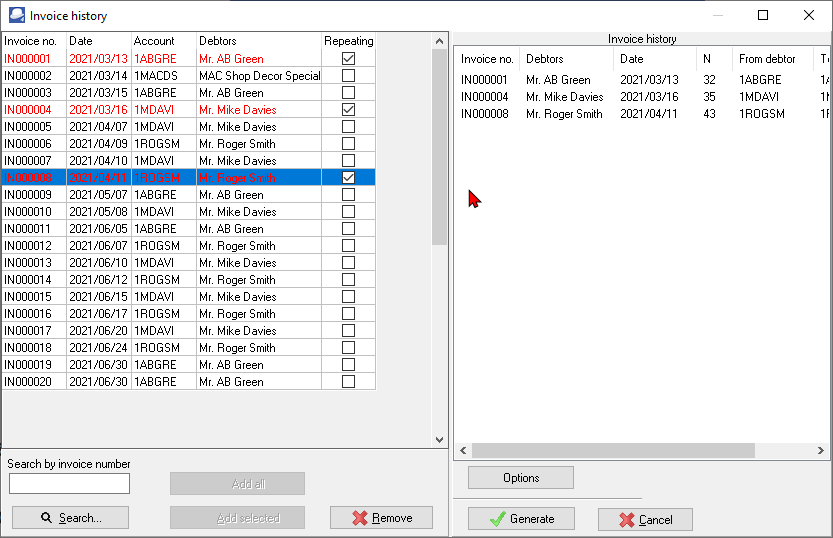833x538 pixels.
Task: Click the Invoice history app icon in title bar
Action: coord(16,15)
